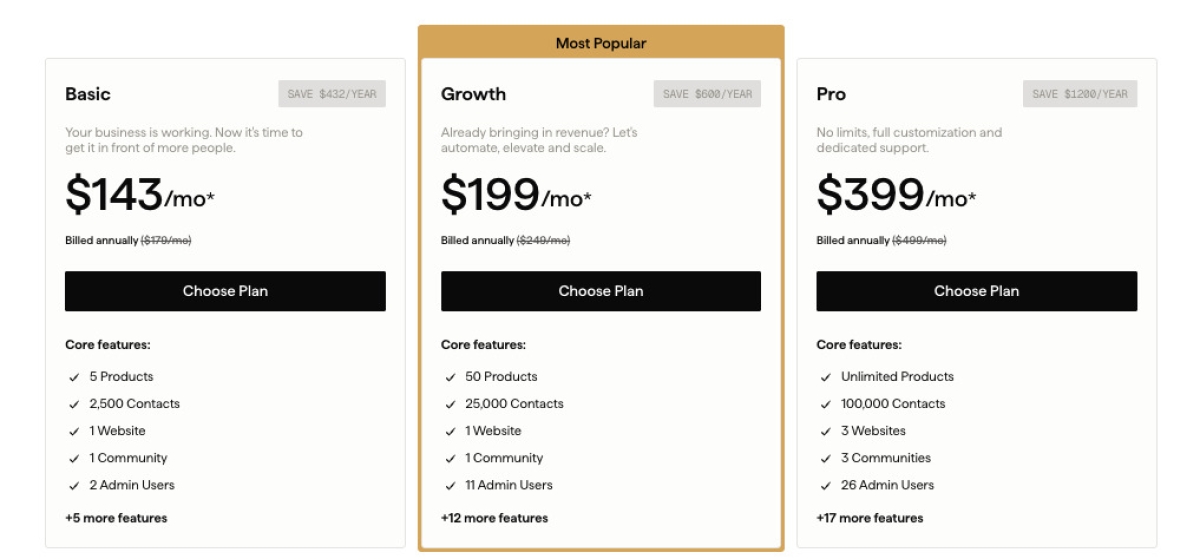The width and height of the screenshot is (1200, 559).
Task: Click the SAVE $600/YEAR badge
Action: [707, 94]
